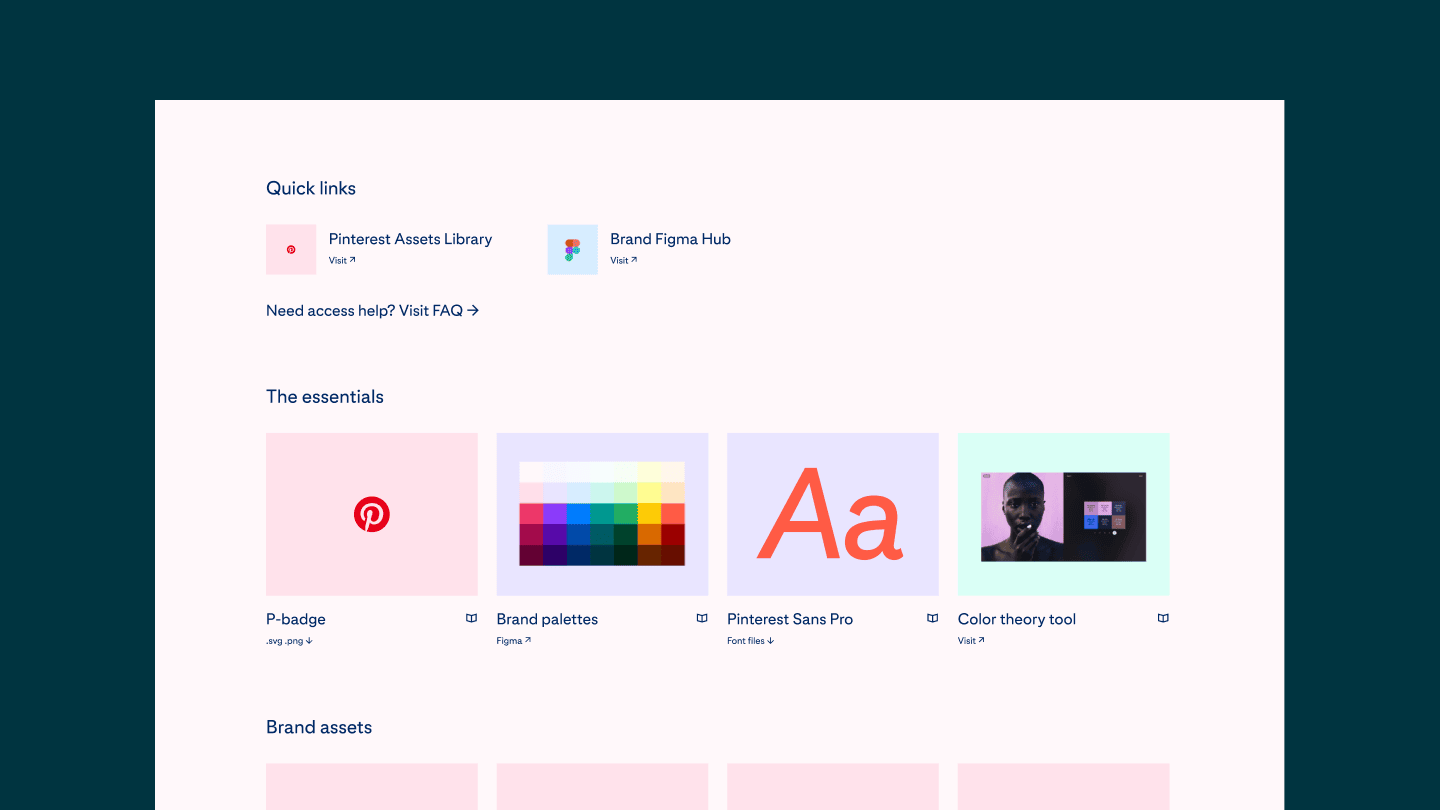Download P-badge .svg .png files
Viewport: 1440px width, 810px height.
(289, 641)
